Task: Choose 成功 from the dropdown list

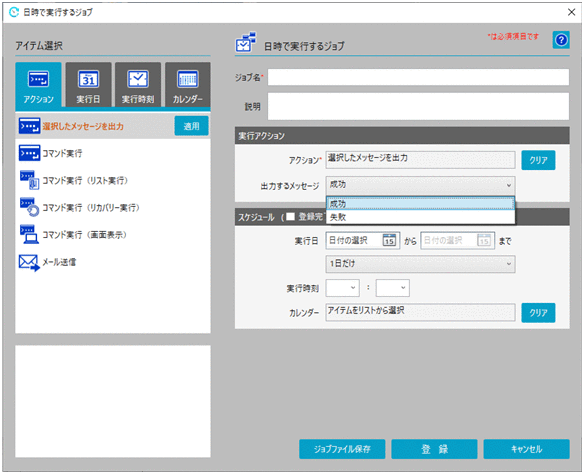Action: pyautogui.click(x=420, y=204)
